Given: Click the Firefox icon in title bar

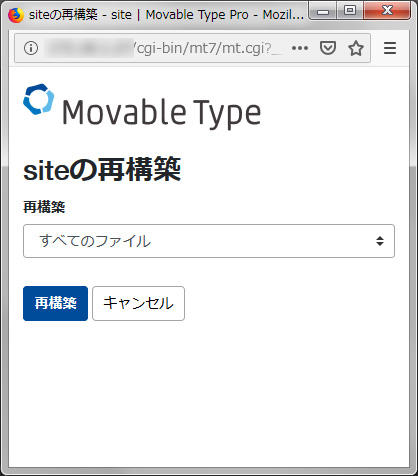Looking at the screenshot, I should [x=16, y=15].
